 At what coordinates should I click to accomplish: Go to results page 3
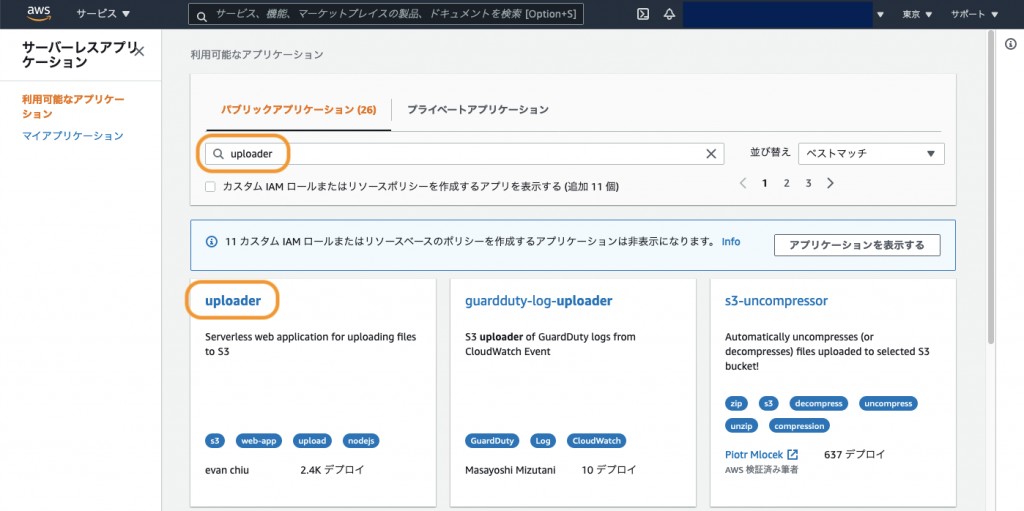[808, 184]
